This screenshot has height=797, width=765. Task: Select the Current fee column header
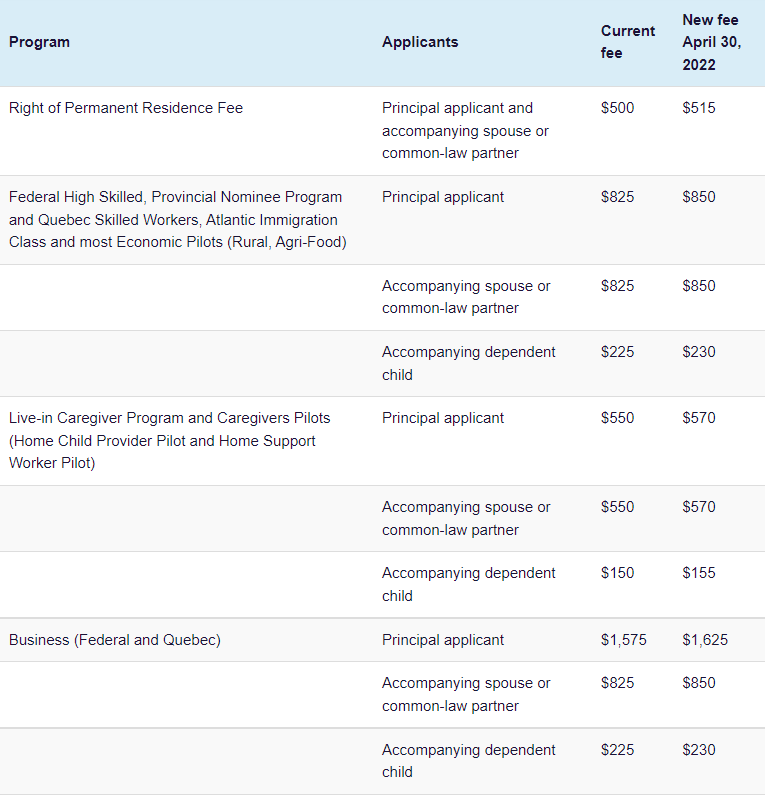[628, 42]
